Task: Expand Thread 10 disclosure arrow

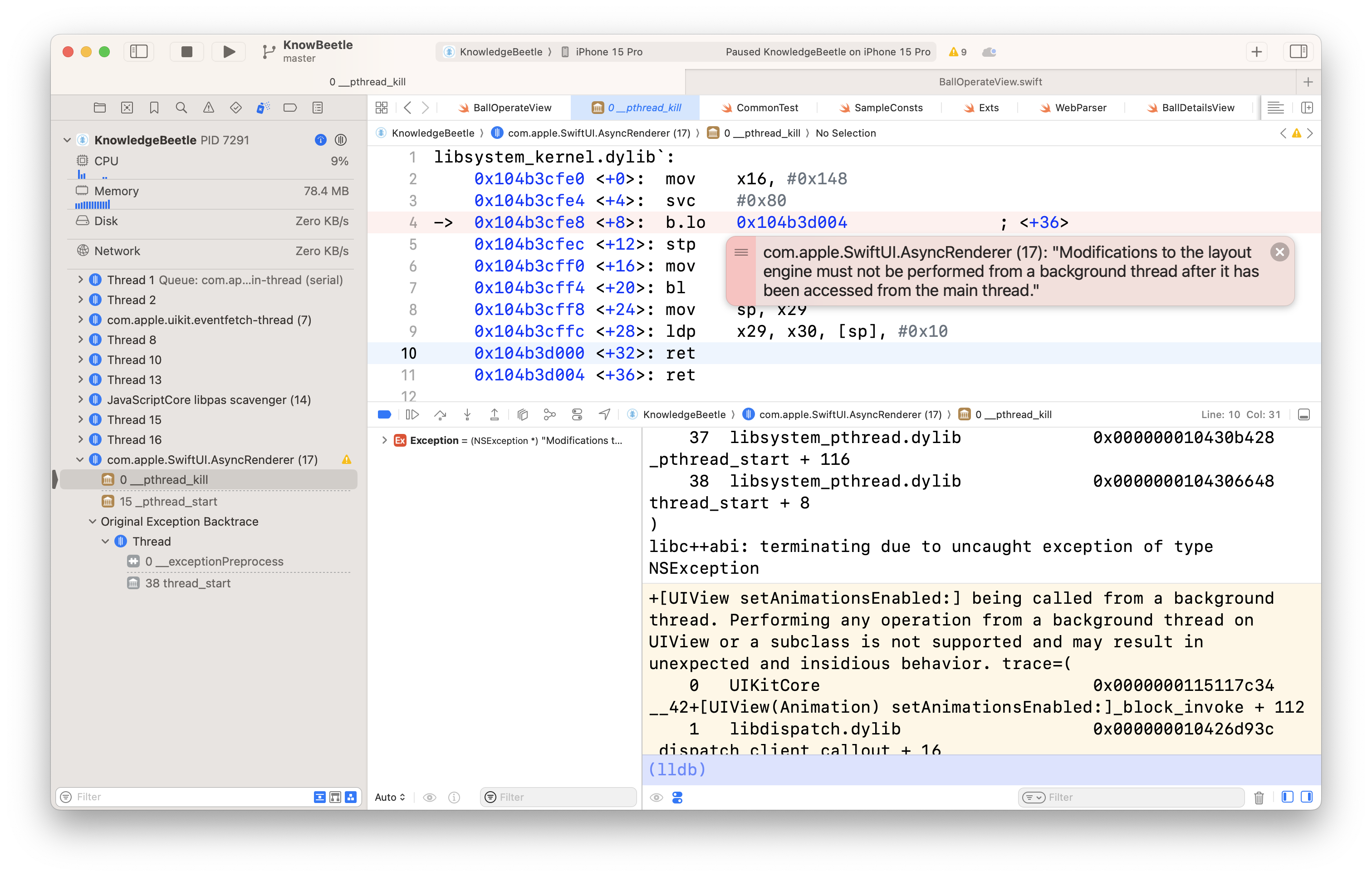Action: pos(80,359)
